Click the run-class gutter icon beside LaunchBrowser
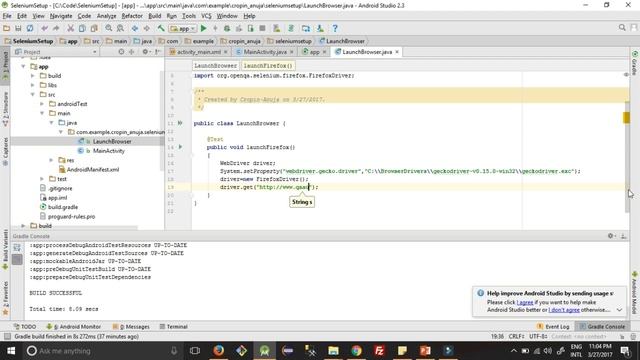640x360 pixels. click(180, 123)
